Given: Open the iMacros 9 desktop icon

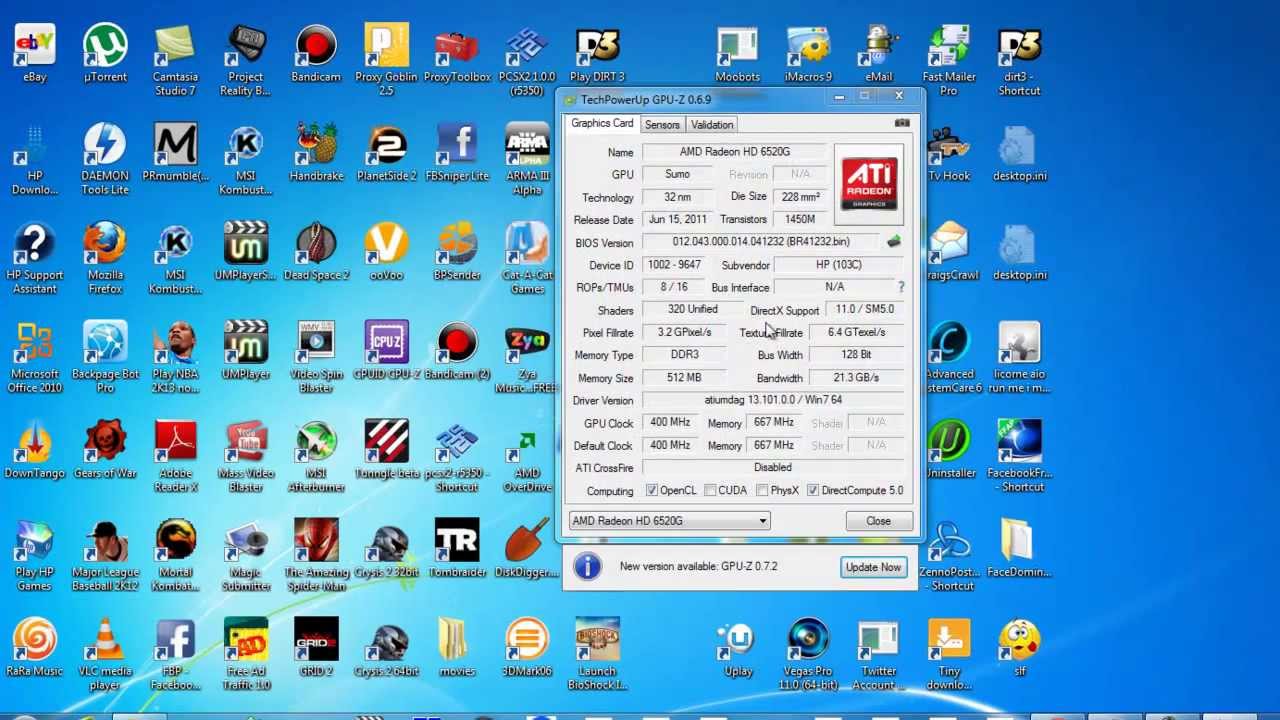Looking at the screenshot, I should pyautogui.click(x=808, y=52).
